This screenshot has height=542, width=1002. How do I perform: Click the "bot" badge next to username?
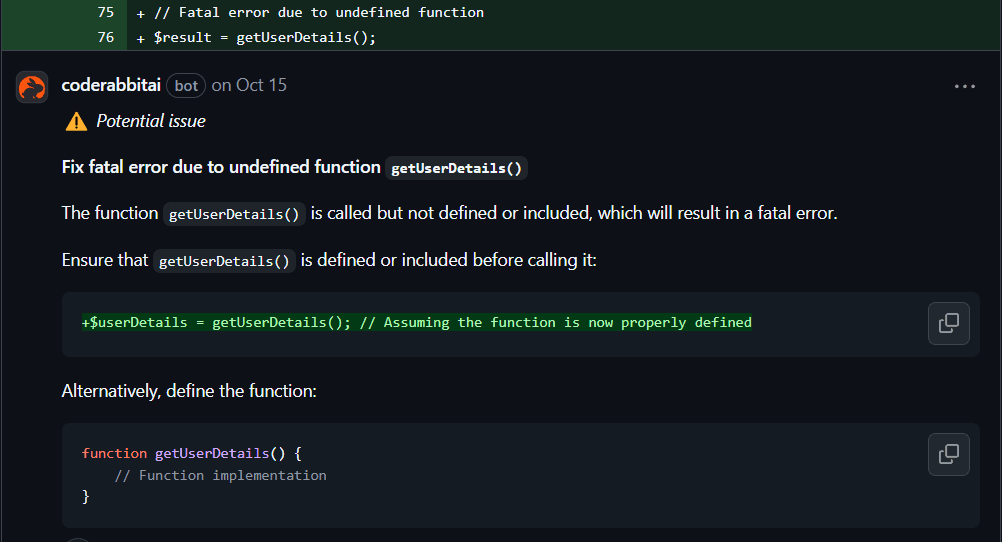(x=186, y=86)
